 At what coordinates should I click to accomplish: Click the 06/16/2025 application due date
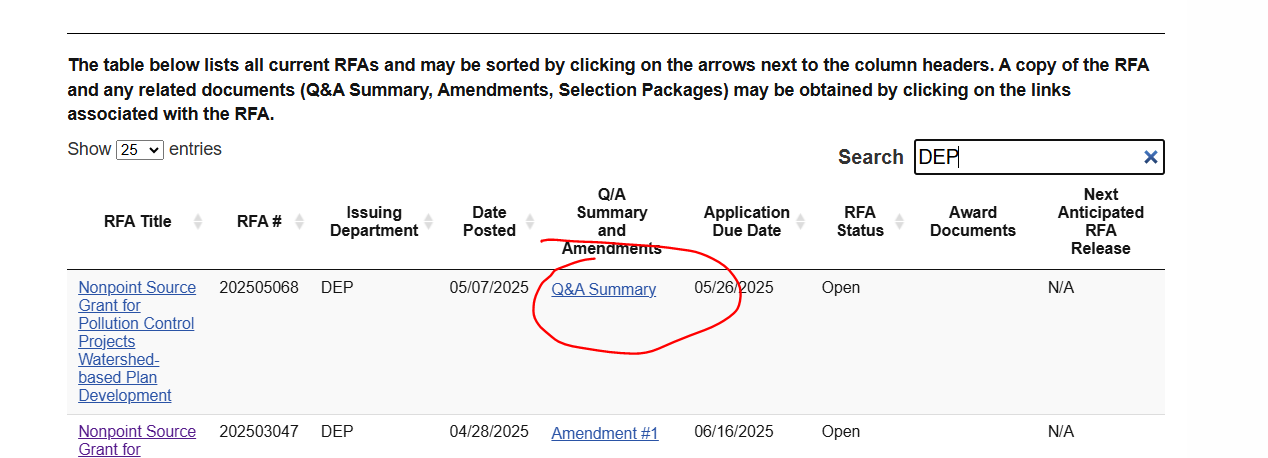pyautogui.click(x=734, y=432)
